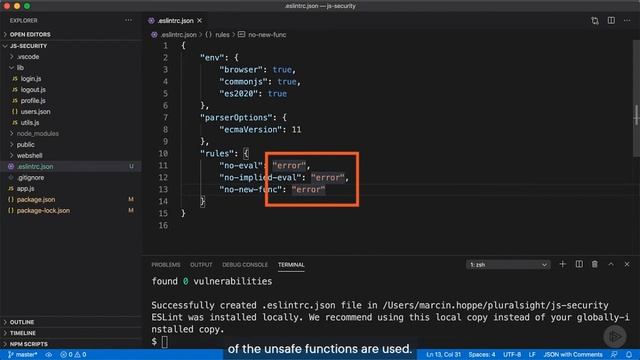Create a new terminal with plus icon
Image resolution: width=640 pixels, height=360 pixels.
point(562,264)
